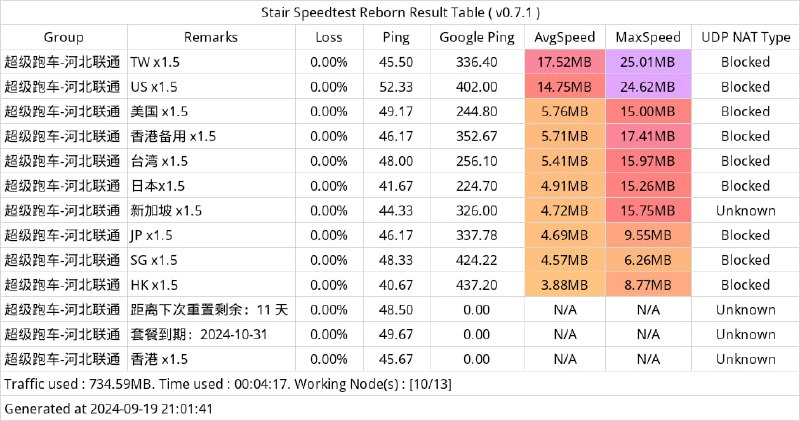
Task: Select the Remarks column header
Action: tap(211, 37)
